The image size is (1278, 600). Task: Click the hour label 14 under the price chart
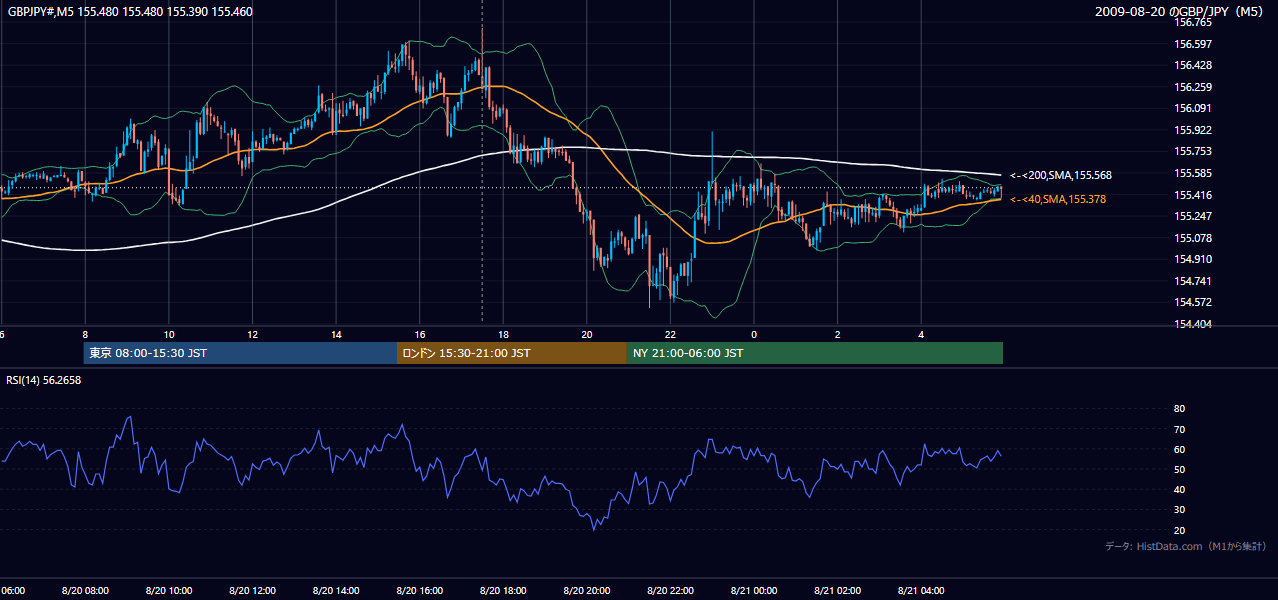(337, 335)
